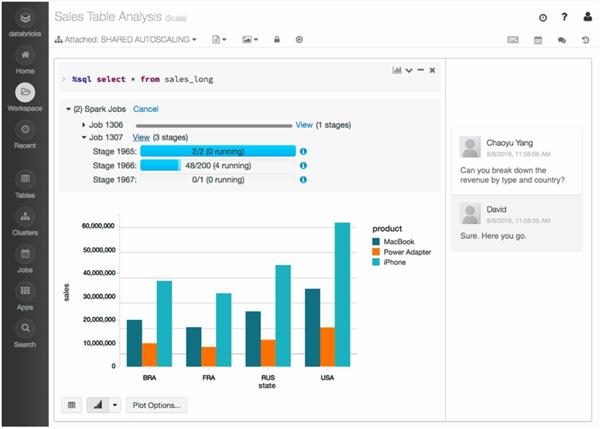Click the databricks logo icon

coord(25,18)
